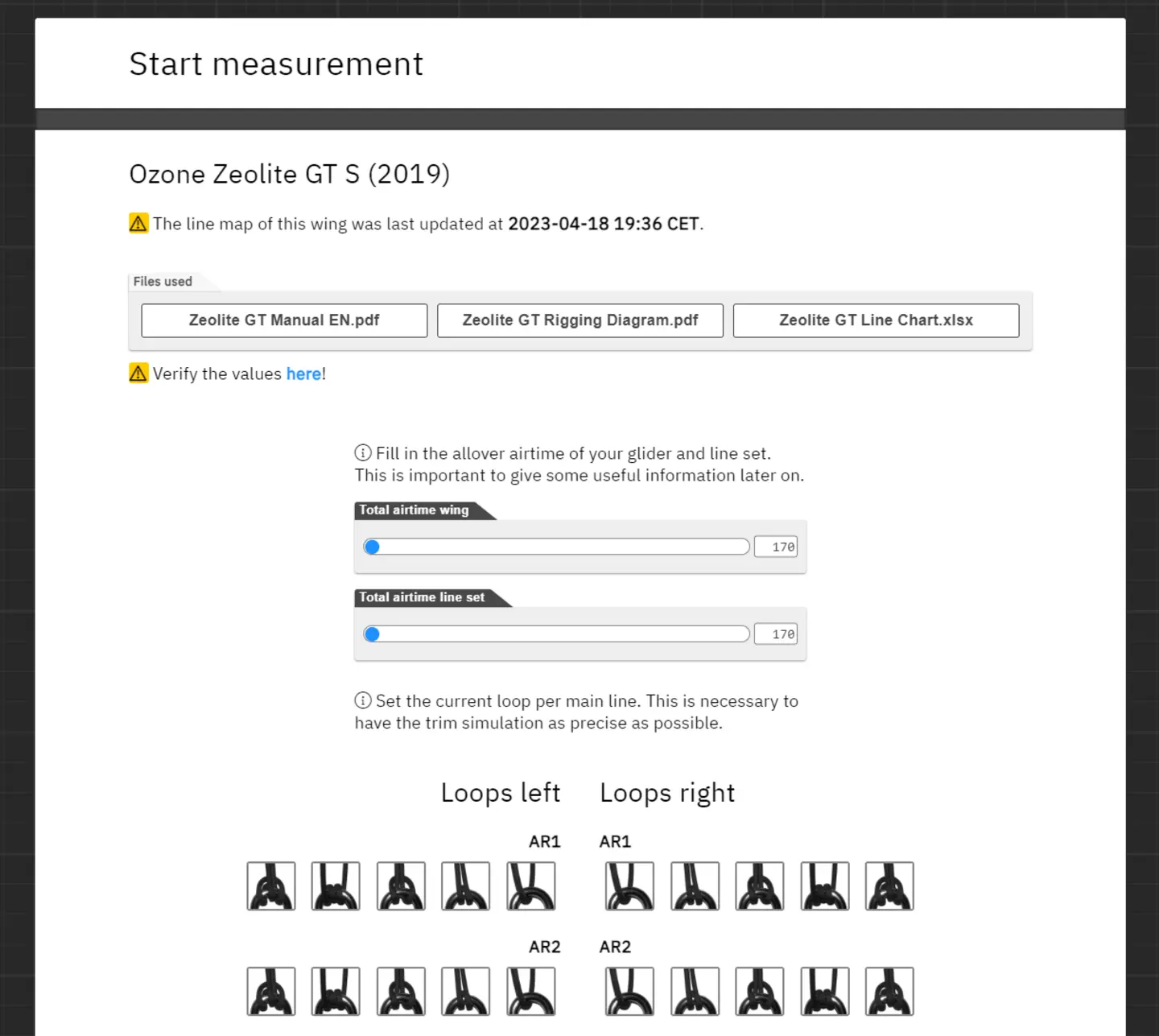
Task: Click the Total airtime wing slider handle
Action: [372, 546]
